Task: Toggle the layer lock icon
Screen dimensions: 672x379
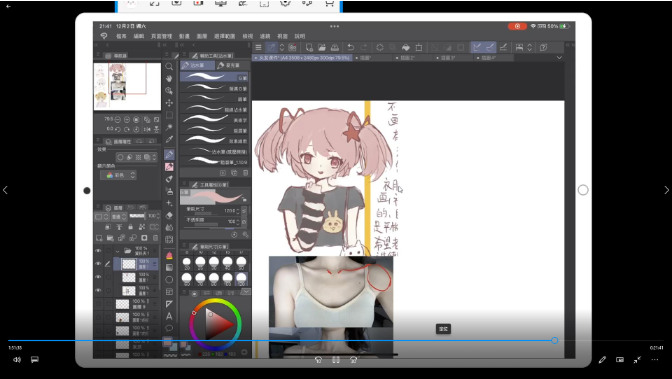Action: click(x=130, y=226)
